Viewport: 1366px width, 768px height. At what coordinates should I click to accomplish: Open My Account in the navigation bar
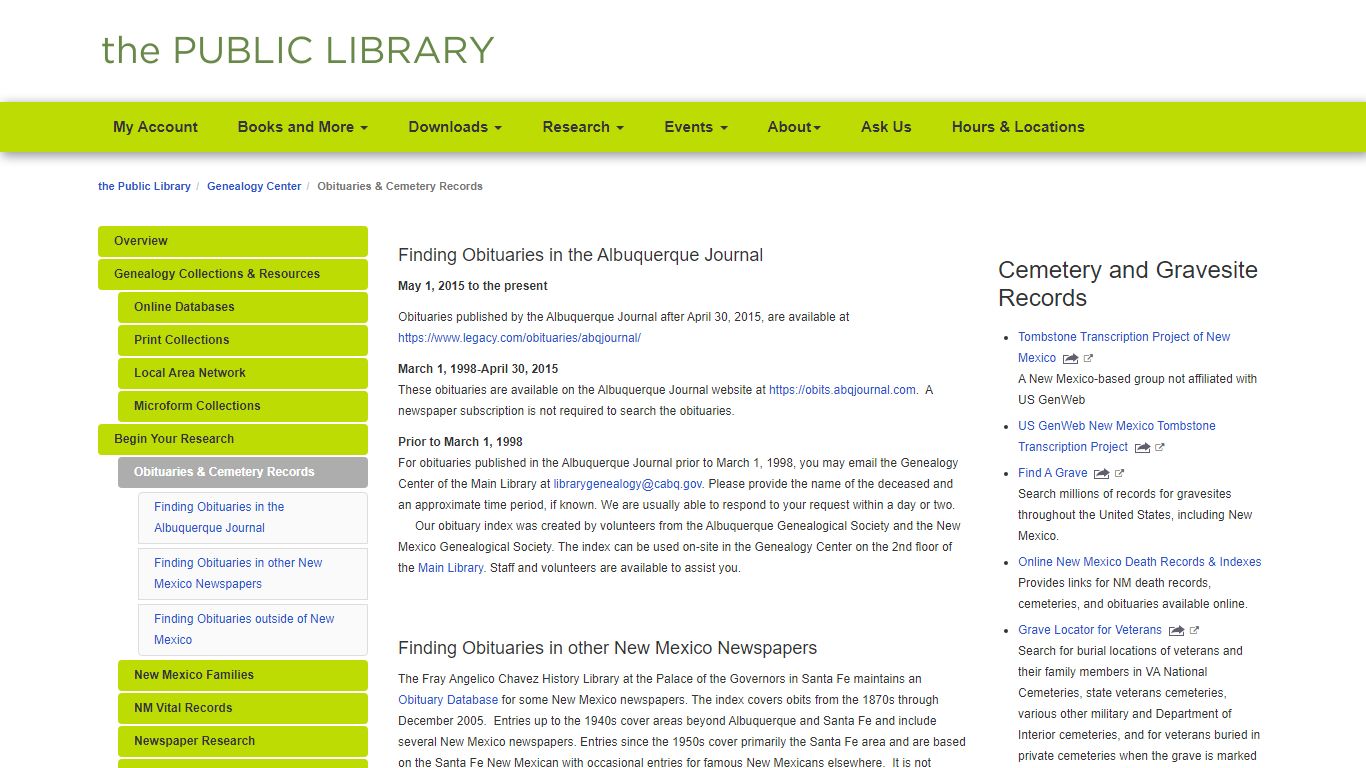(x=155, y=127)
